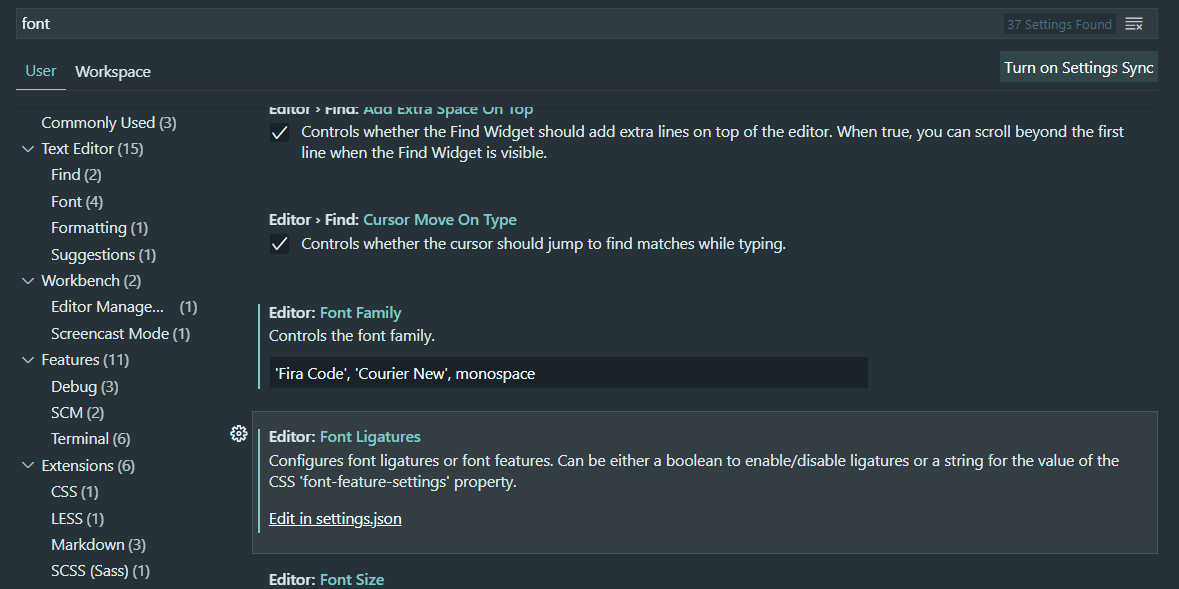
Task: Open Debug settings category
Action: [84, 387]
